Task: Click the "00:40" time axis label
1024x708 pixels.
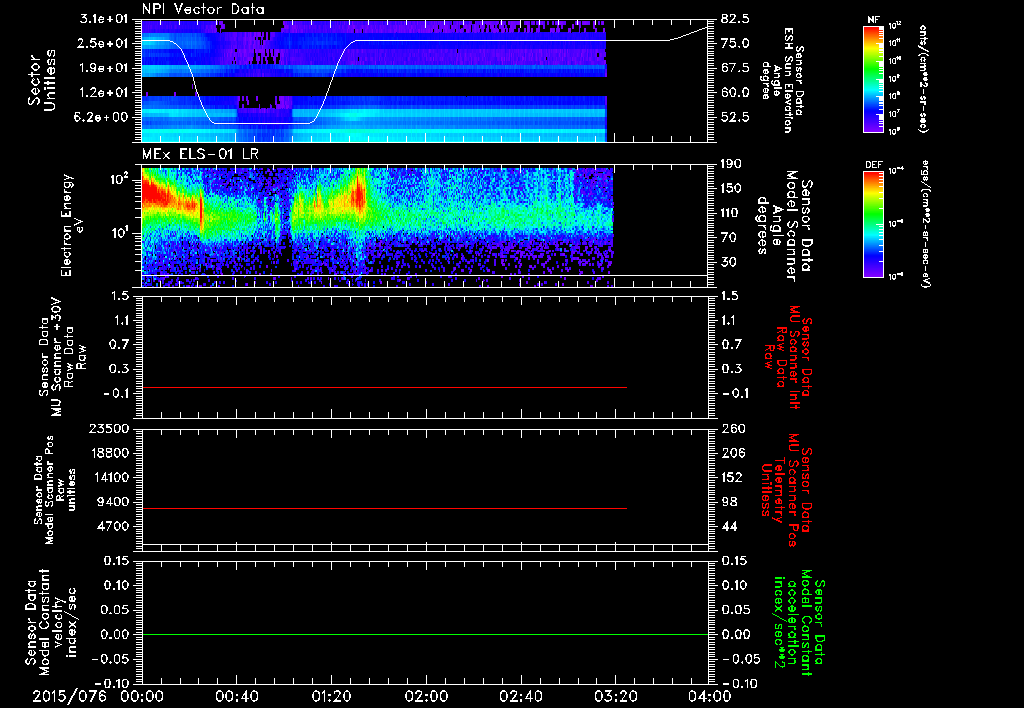Action: click(x=236, y=696)
